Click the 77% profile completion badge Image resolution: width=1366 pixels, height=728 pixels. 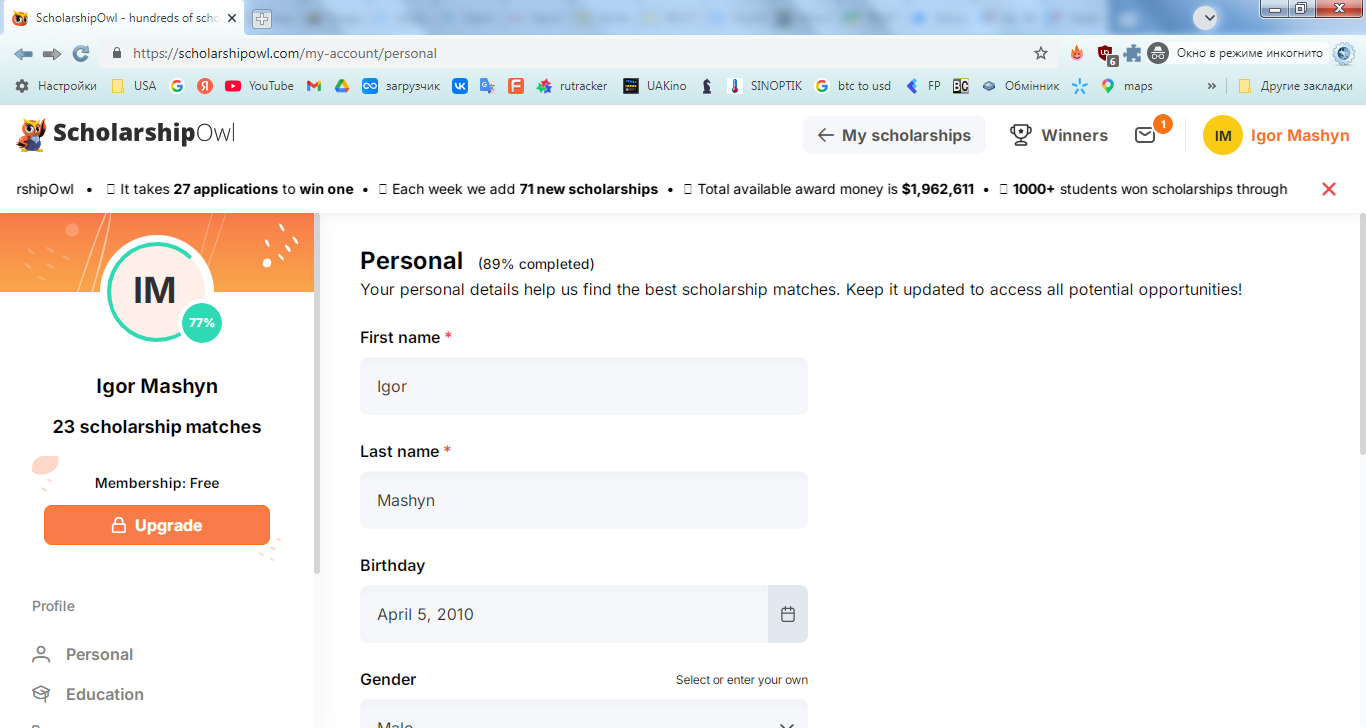[202, 323]
